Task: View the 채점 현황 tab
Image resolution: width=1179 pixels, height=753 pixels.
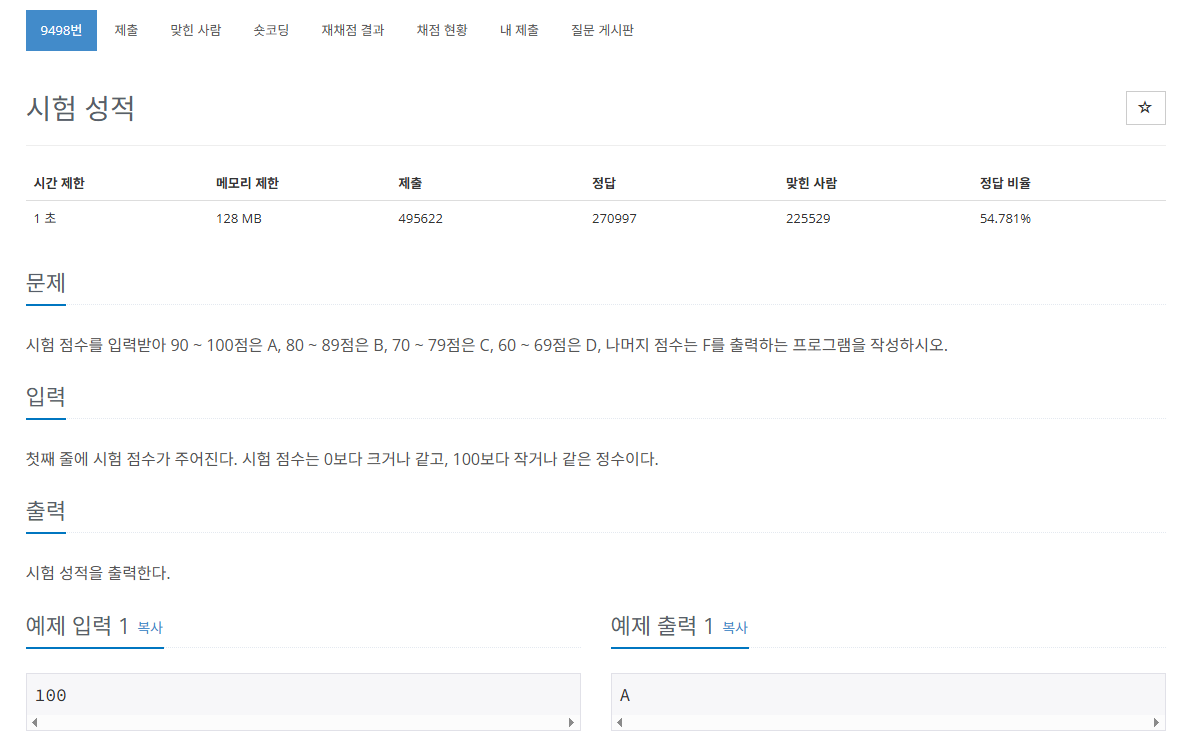Action: coord(442,30)
